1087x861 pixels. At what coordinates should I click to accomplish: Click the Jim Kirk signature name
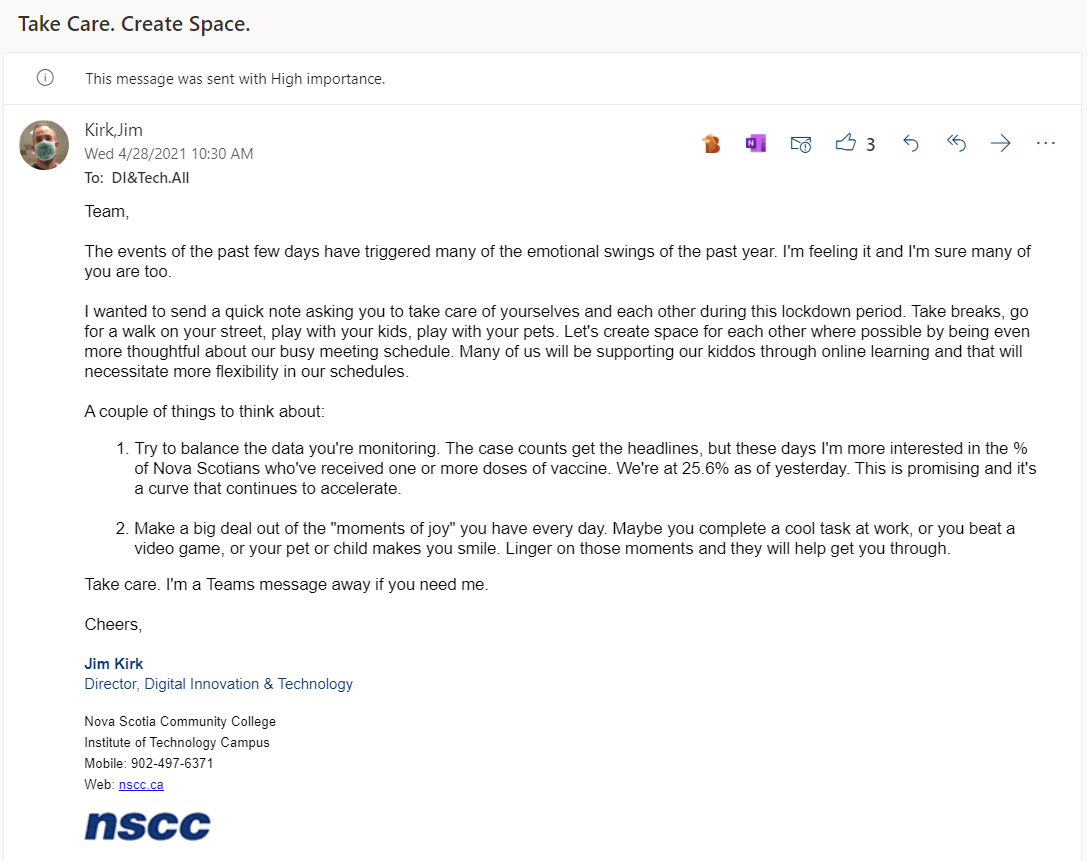(114, 664)
